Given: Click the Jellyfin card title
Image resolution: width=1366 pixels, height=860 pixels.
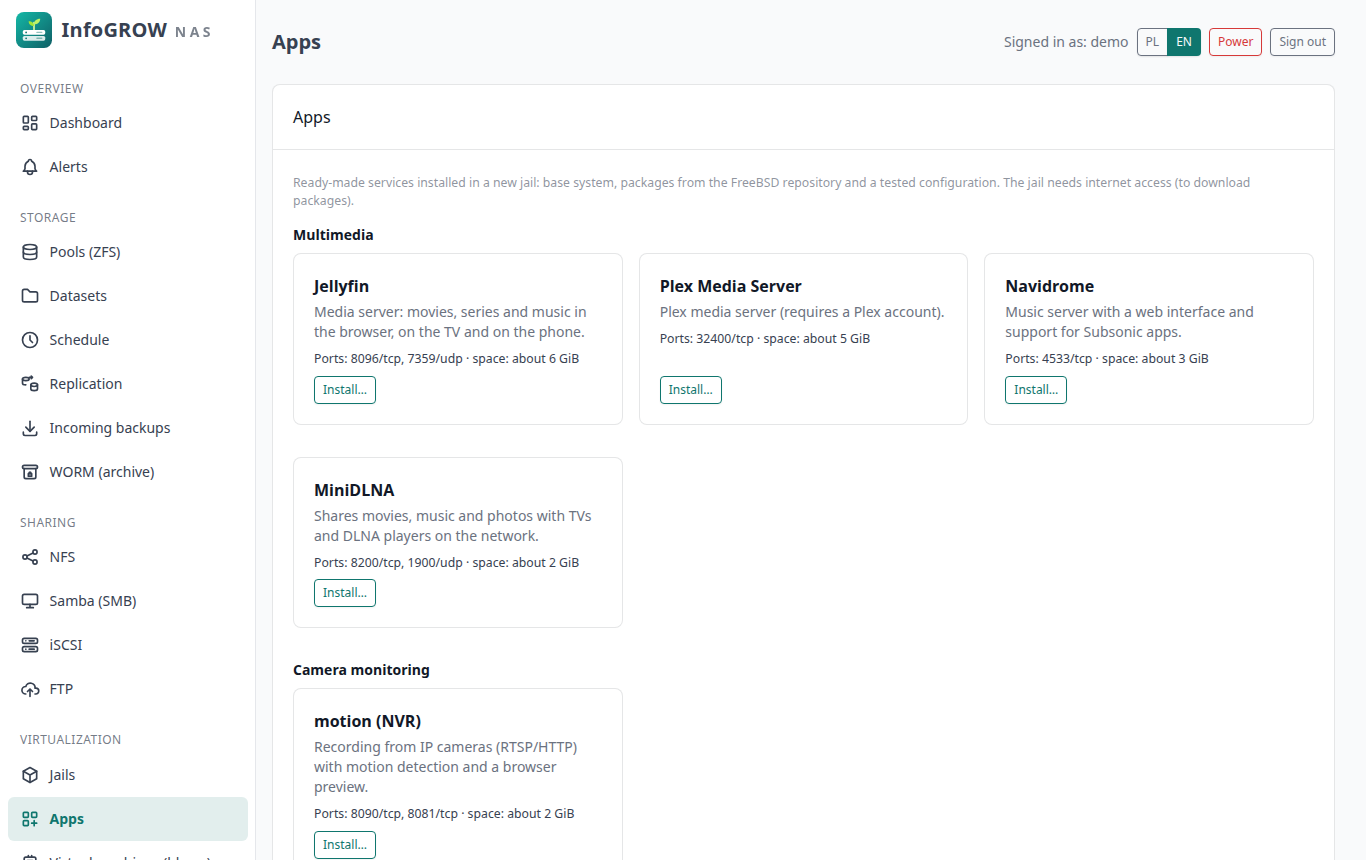Looking at the screenshot, I should tap(342, 286).
